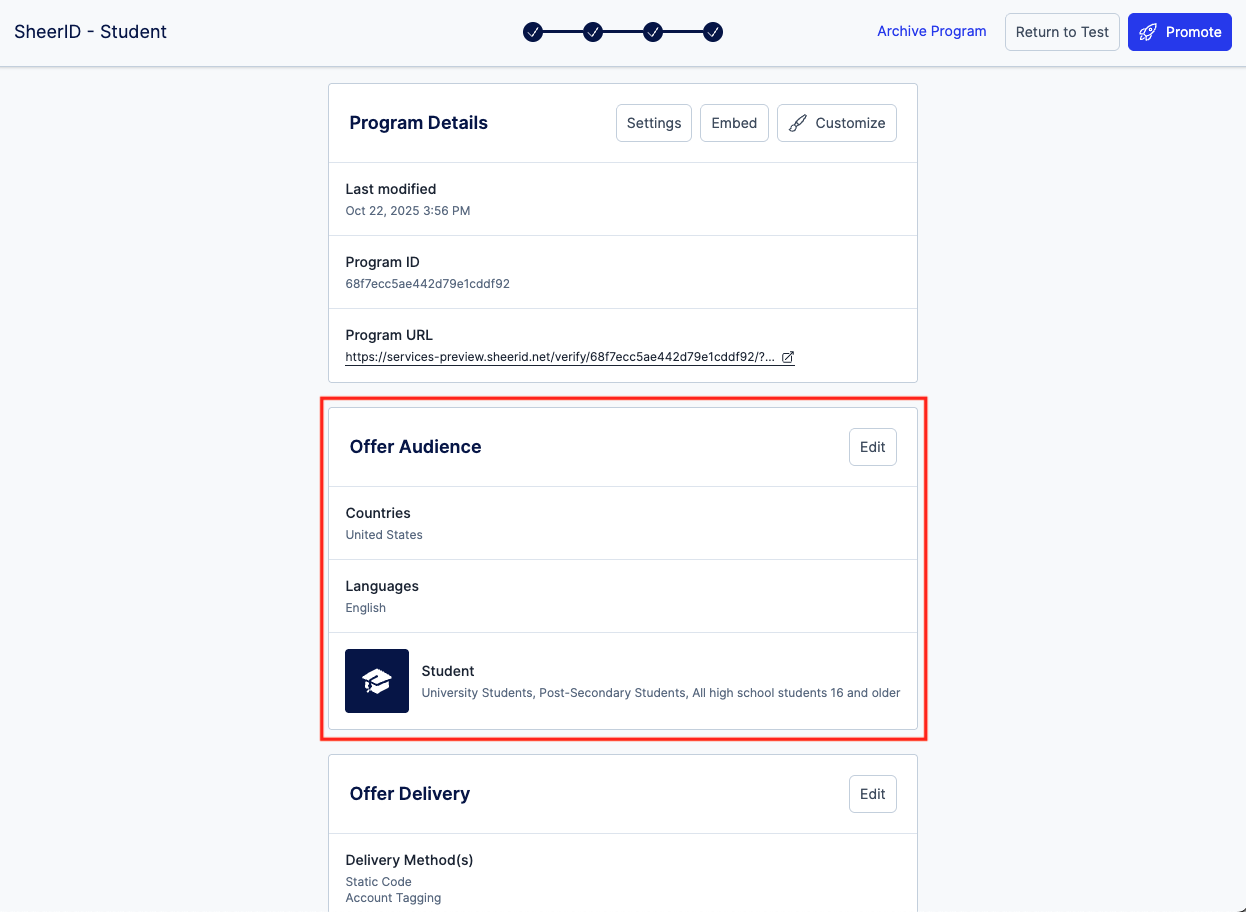Click the Static Code delivery method
The width and height of the screenshot is (1246, 912).
click(378, 882)
